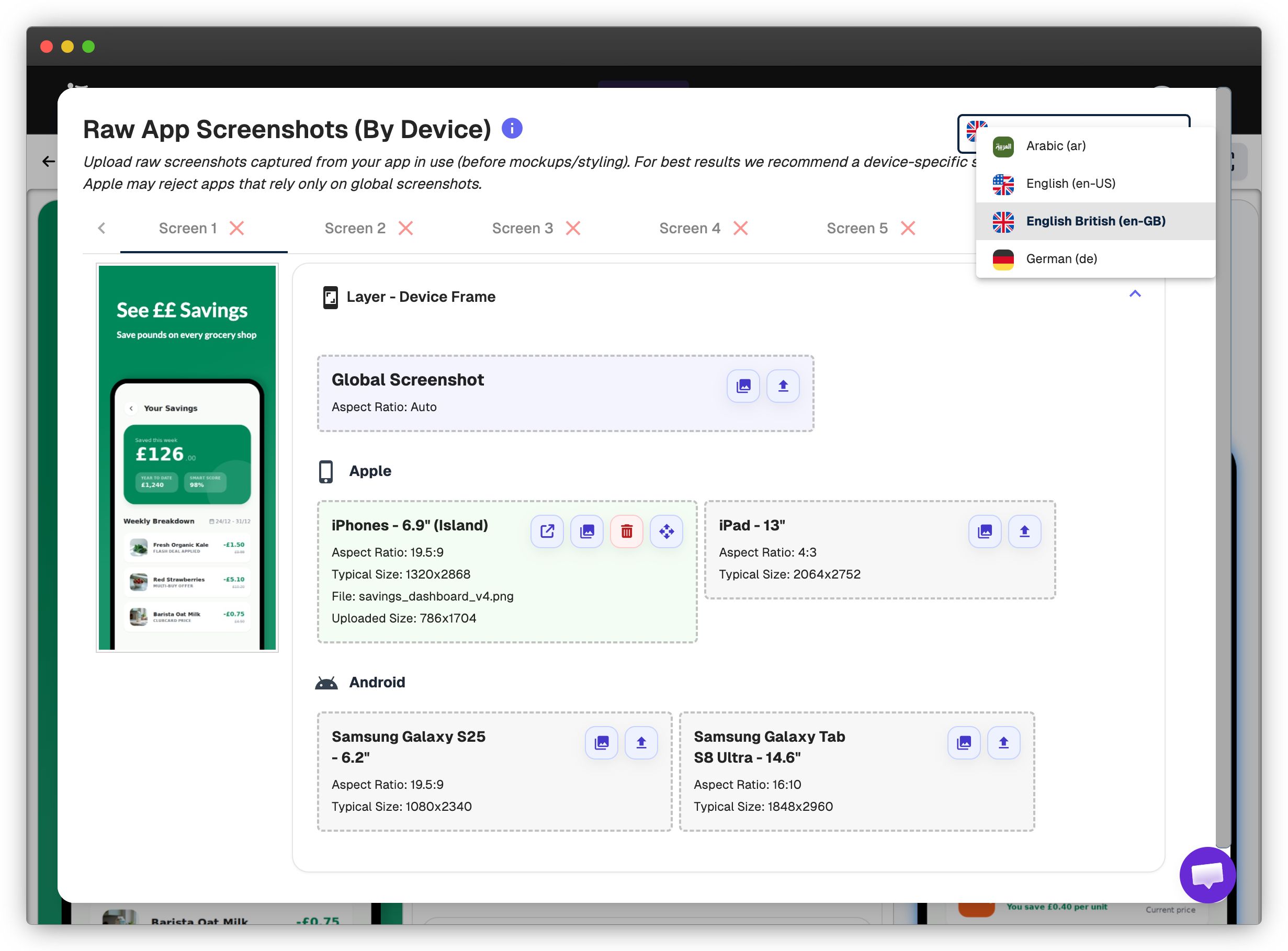Choose library image for Galaxy Tab S8 Ultra
This screenshot has height=951, width=1288.
[x=964, y=743]
